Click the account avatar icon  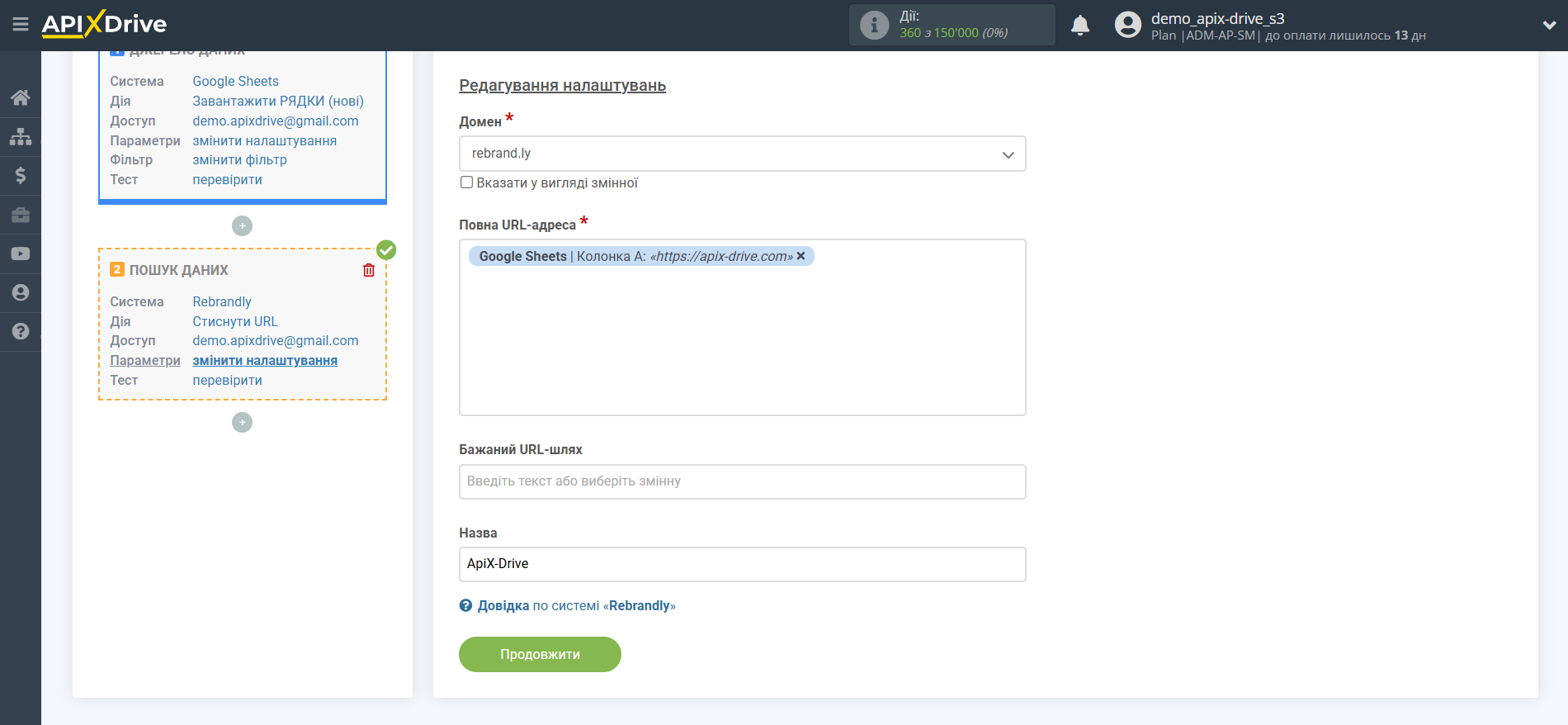pyautogui.click(x=1127, y=25)
